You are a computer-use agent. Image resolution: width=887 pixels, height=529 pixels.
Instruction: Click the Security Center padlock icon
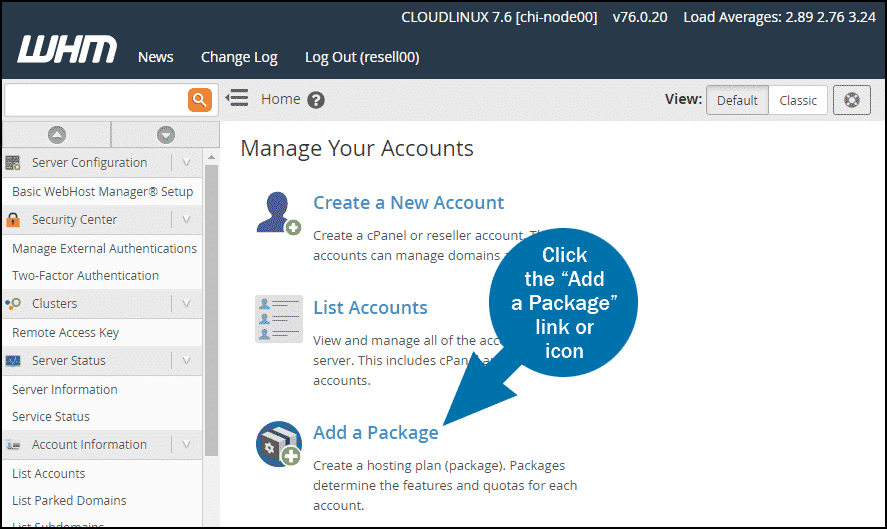(13, 220)
